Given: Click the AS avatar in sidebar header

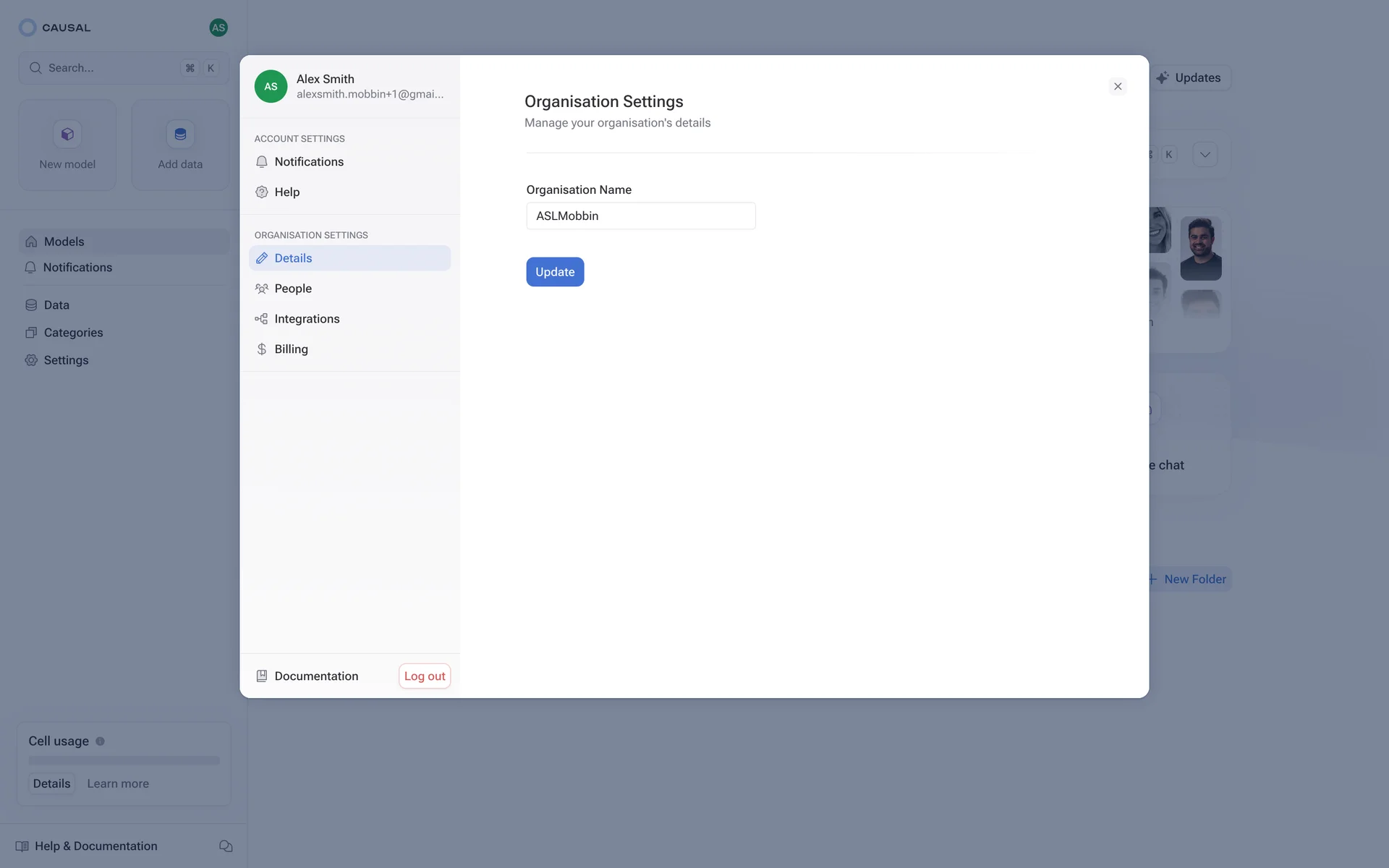Looking at the screenshot, I should (x=218, y=27).
